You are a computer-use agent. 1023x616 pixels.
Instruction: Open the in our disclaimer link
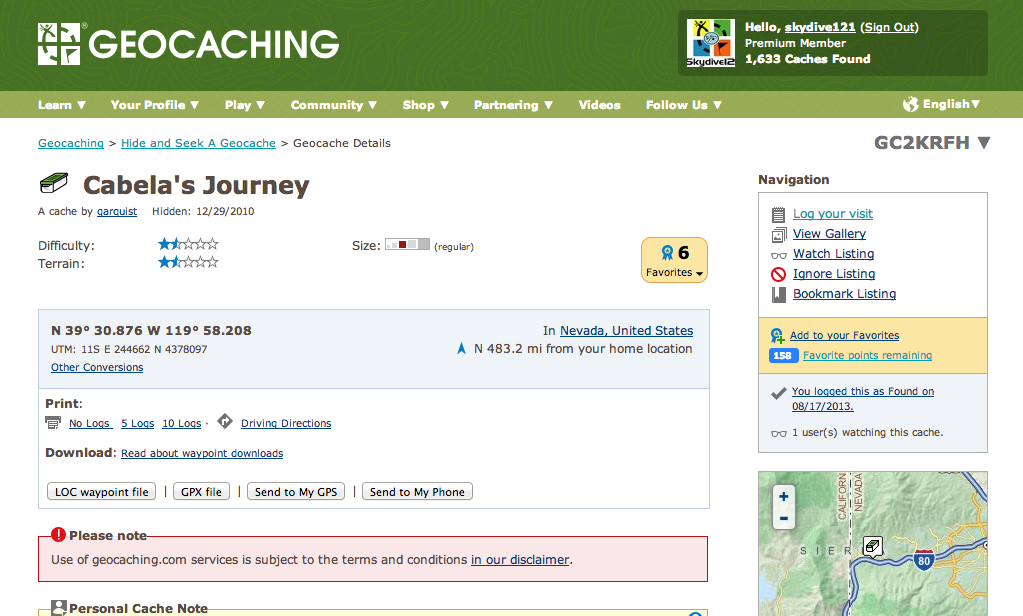click(x=520, y=560)
